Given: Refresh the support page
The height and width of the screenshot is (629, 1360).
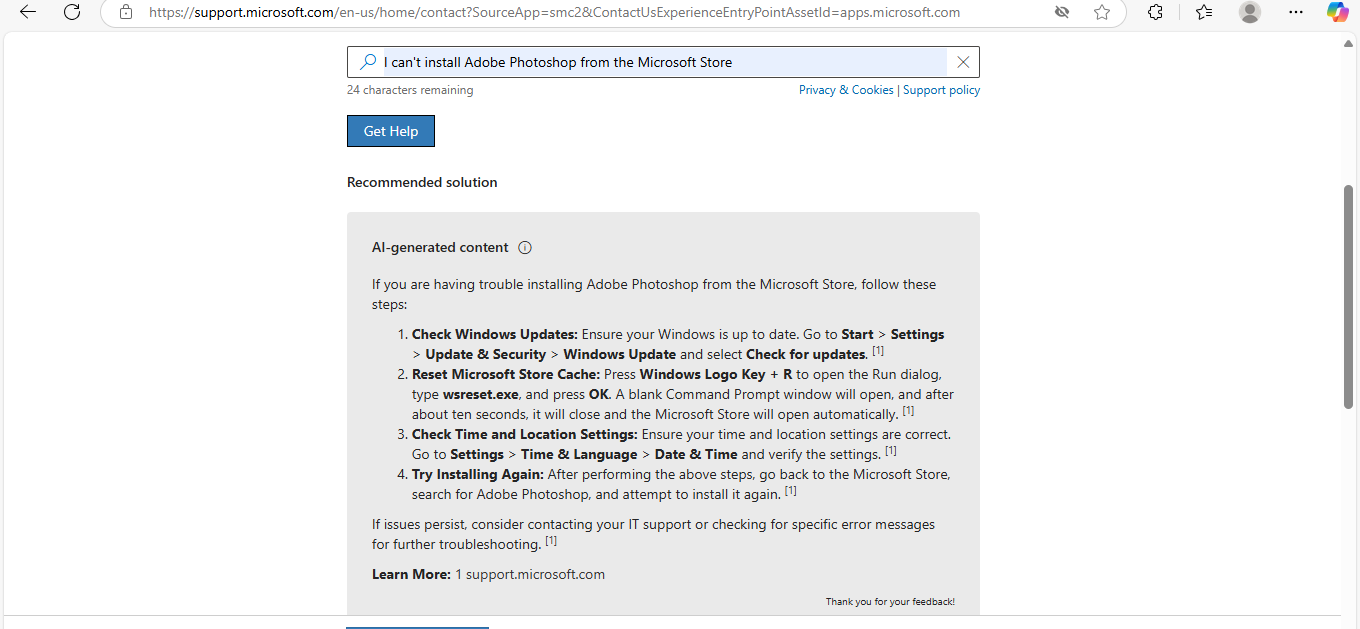Looking at the screenshot, I should click(71, 12).
